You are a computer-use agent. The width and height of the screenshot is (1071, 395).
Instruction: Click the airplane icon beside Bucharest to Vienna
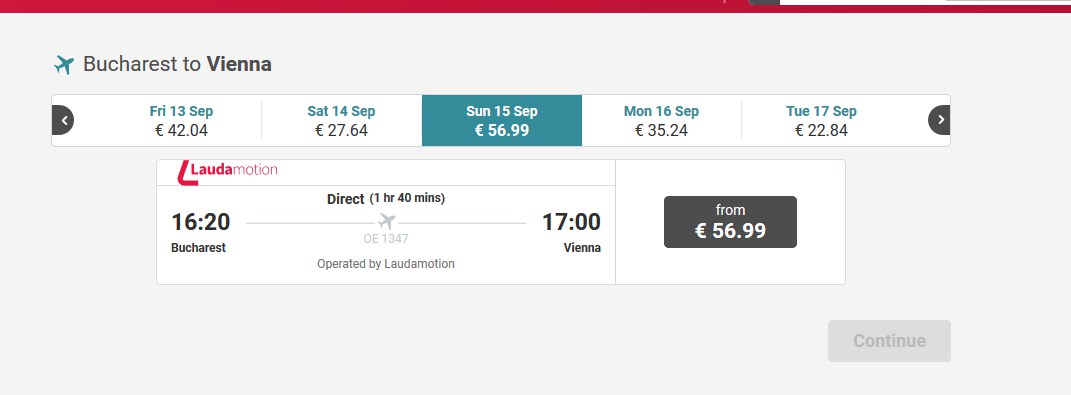[x=64, y=65]
